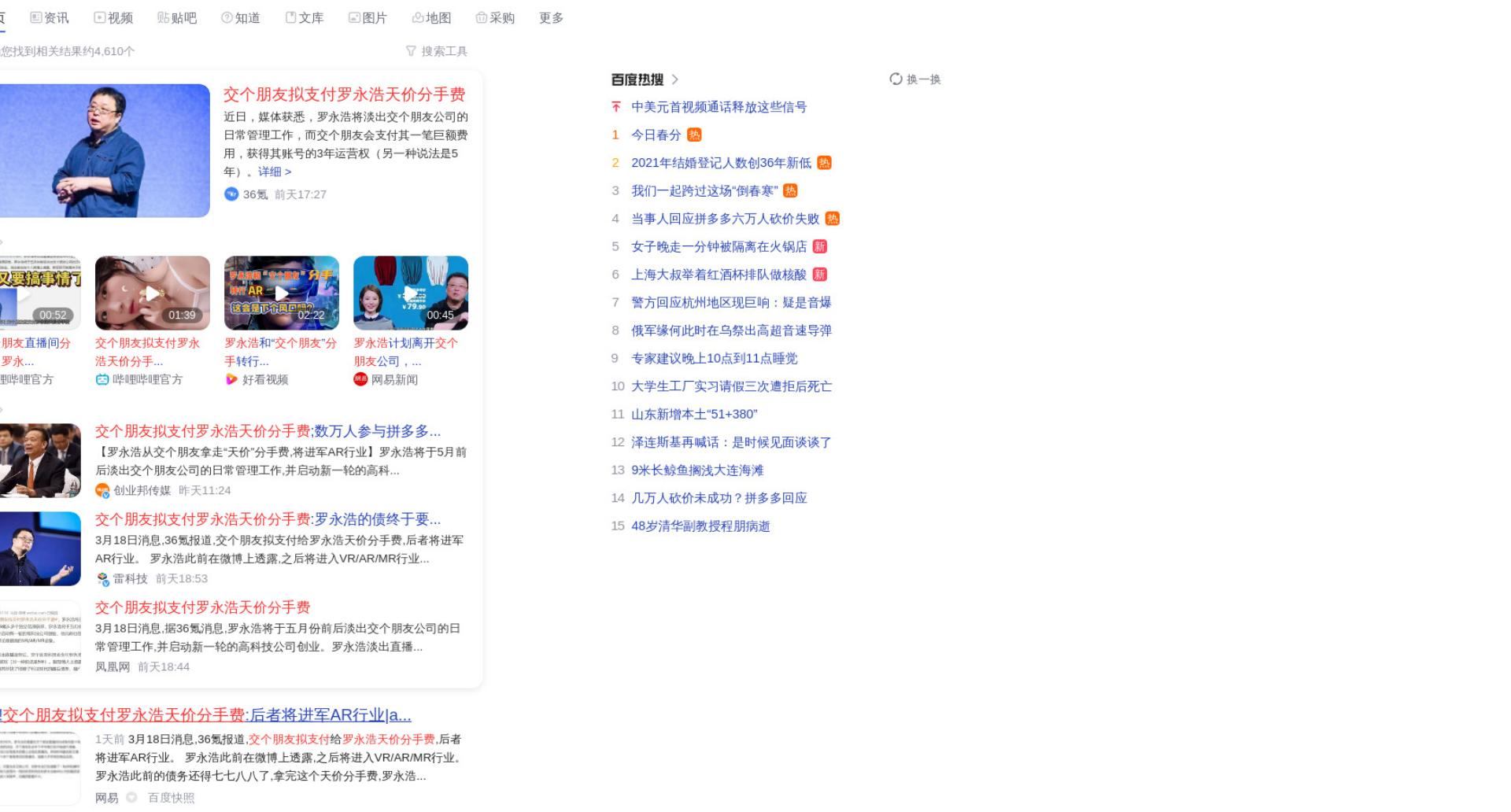This screenshot has height=812, width=1511.
Task: Open hot topic 山东新增本土“51+380”
Action: [694, 414]
